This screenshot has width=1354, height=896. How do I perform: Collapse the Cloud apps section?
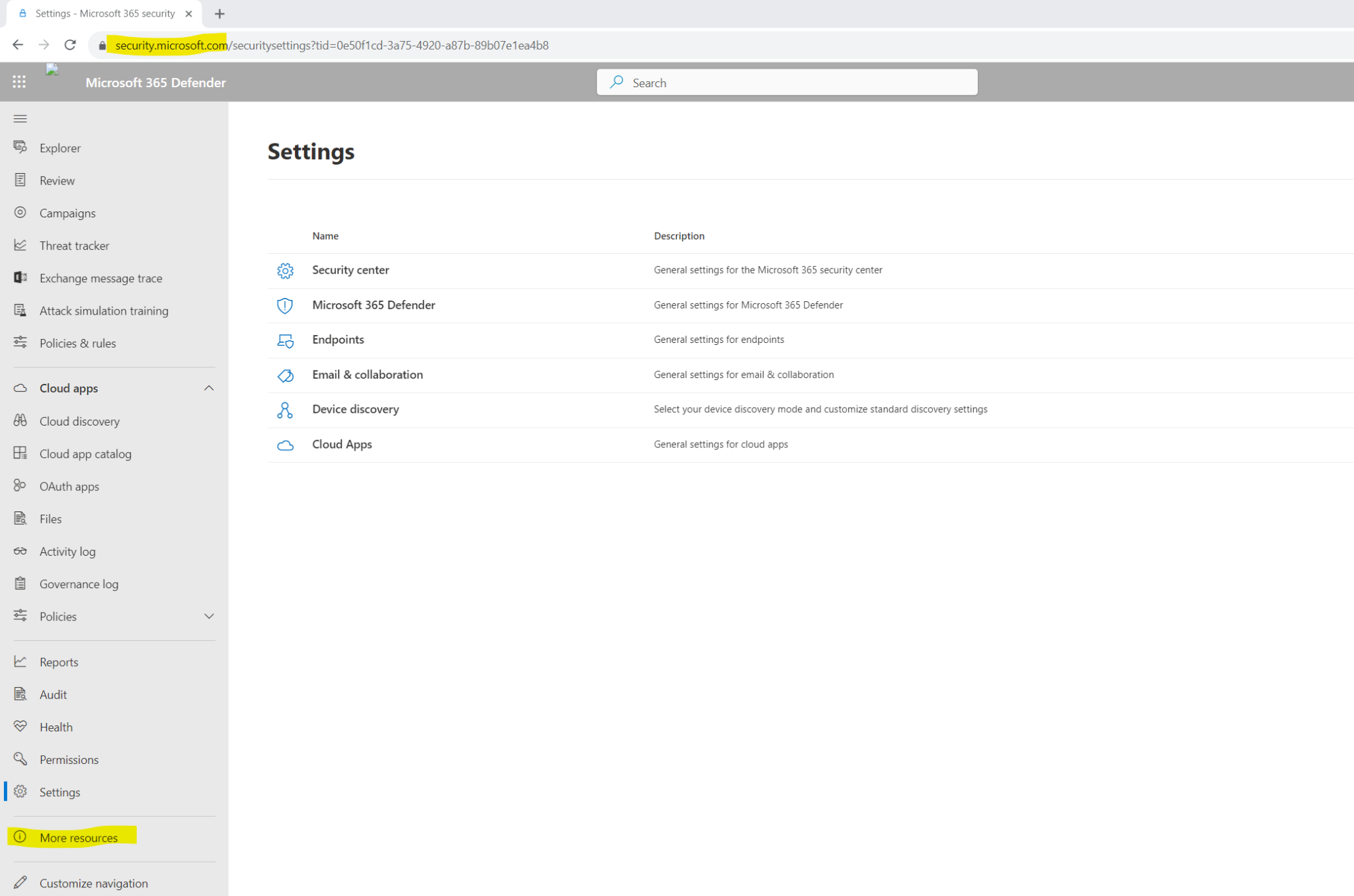pyautogui.click(x=209, y=388)
